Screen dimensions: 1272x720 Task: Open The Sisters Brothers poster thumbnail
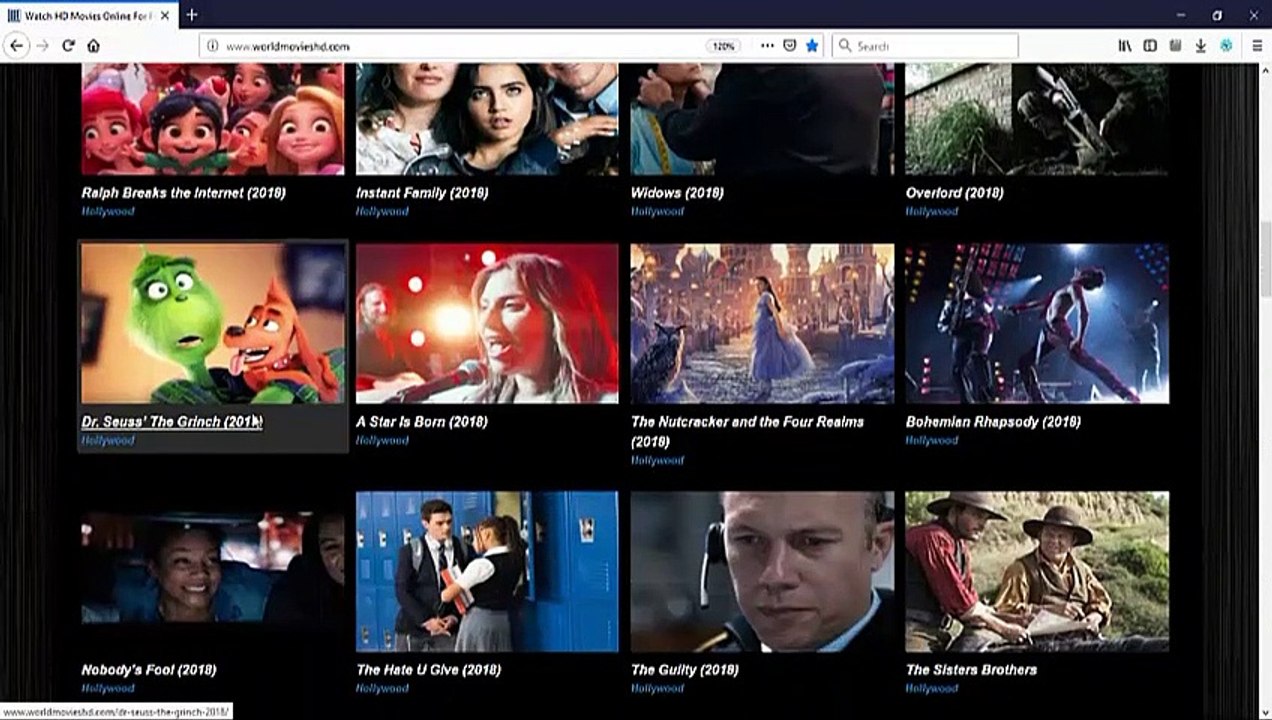(1037, 571)
